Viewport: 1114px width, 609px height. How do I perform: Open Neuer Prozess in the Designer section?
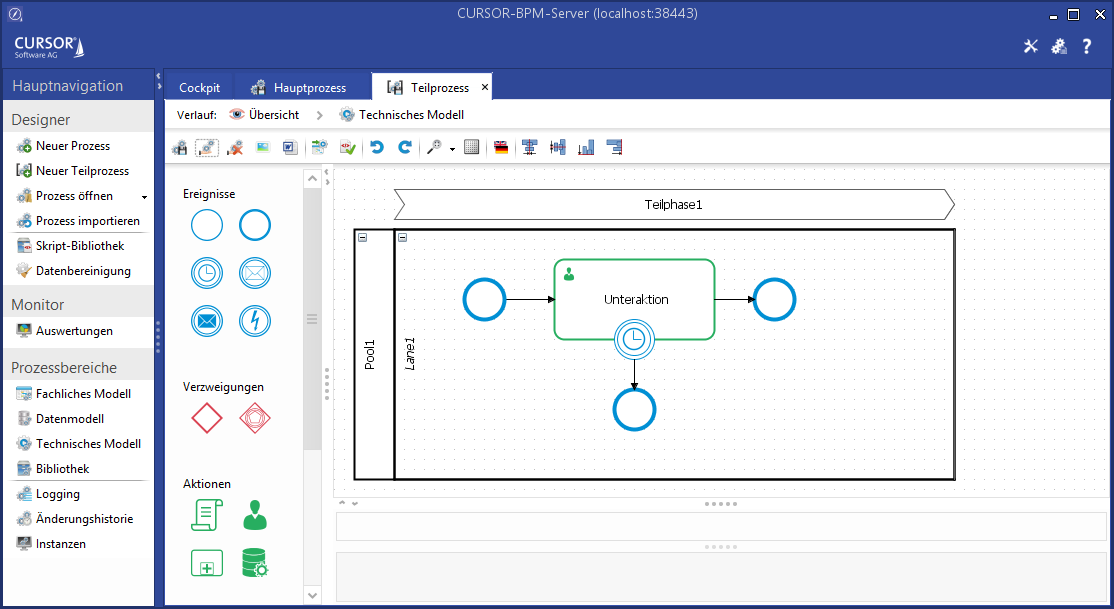[x=72, y=146]
